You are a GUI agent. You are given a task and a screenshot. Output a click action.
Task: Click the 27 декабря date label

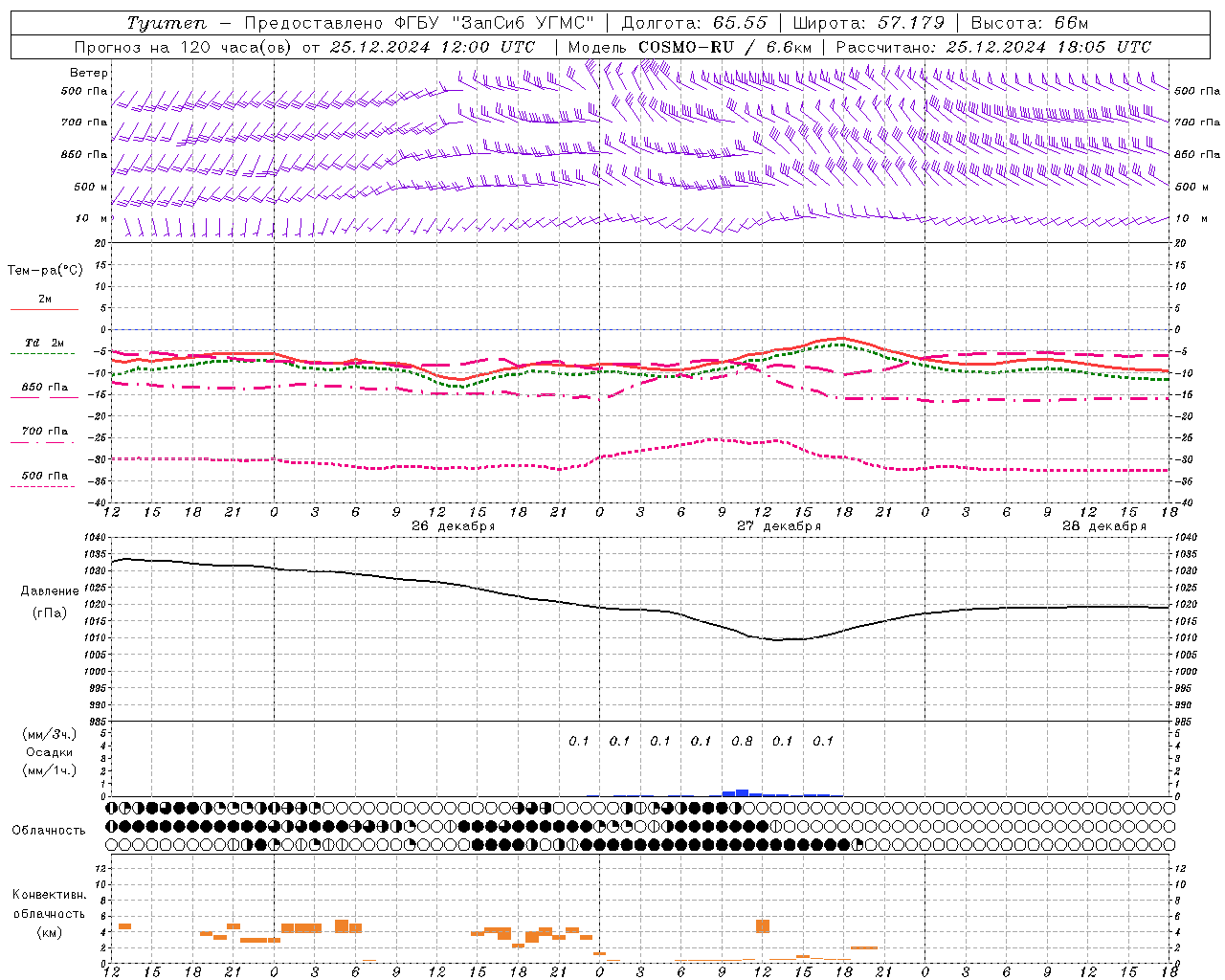[779, 526]
